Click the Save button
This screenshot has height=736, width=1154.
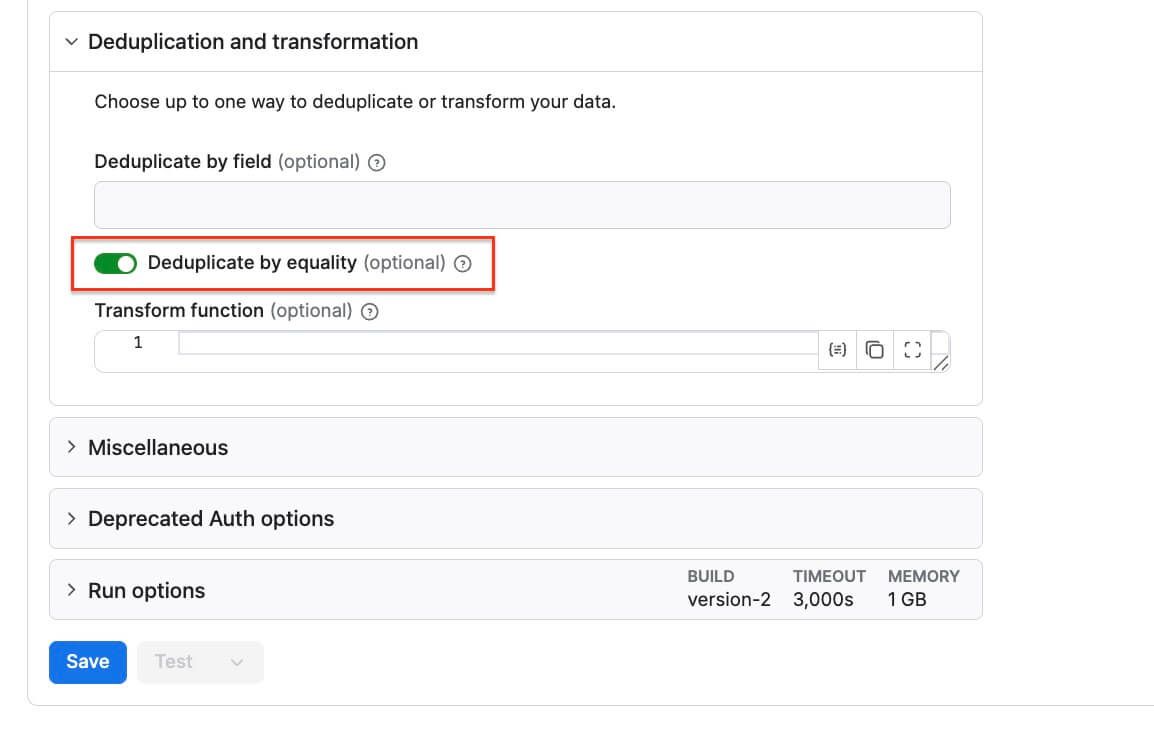pyautogui.click(x=87, y=661)
